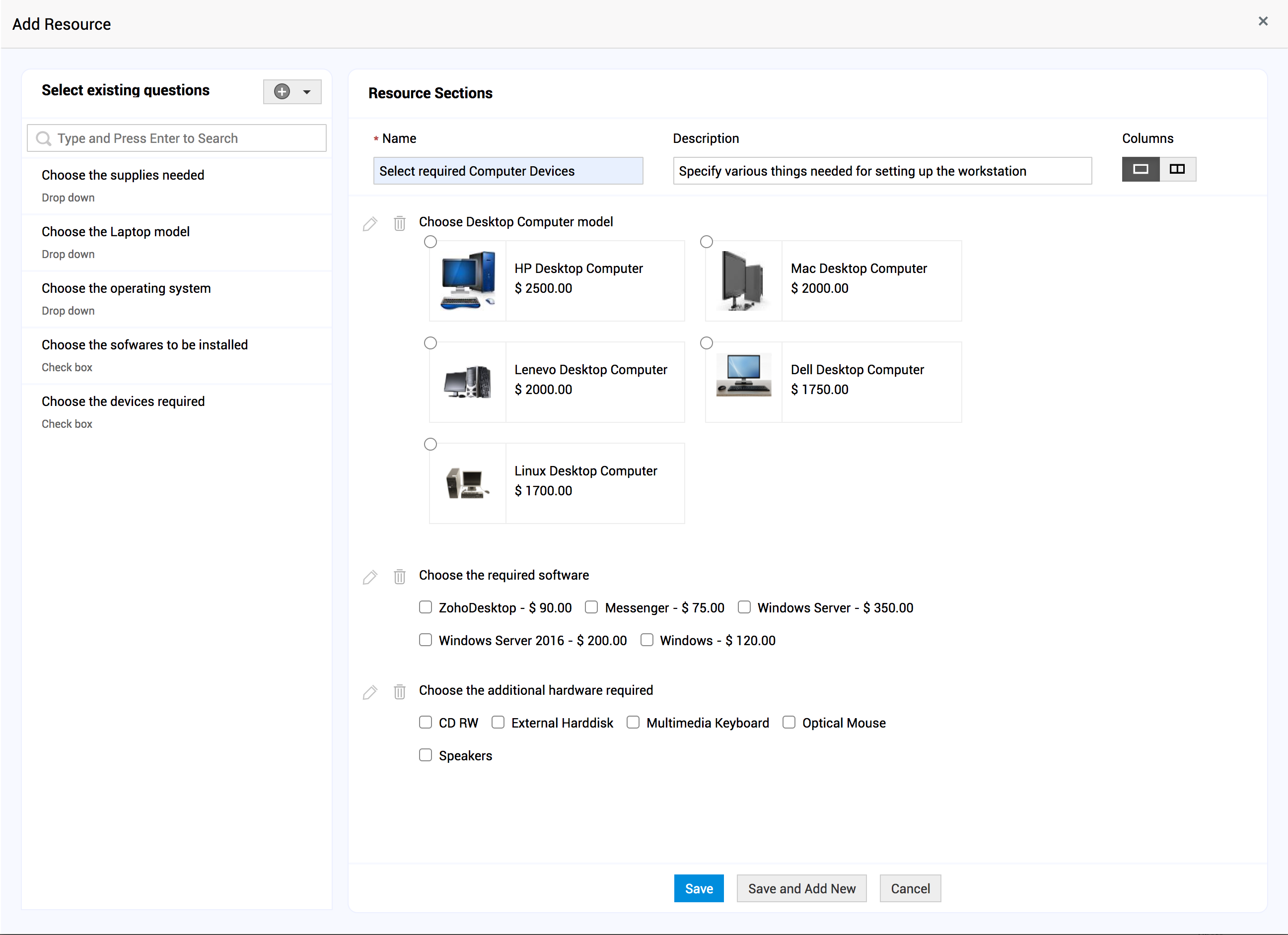Click the HP Desktop Computer label
Viewport: 1288px width, 935px height.
pyautogui.click(x=578, y=268)
